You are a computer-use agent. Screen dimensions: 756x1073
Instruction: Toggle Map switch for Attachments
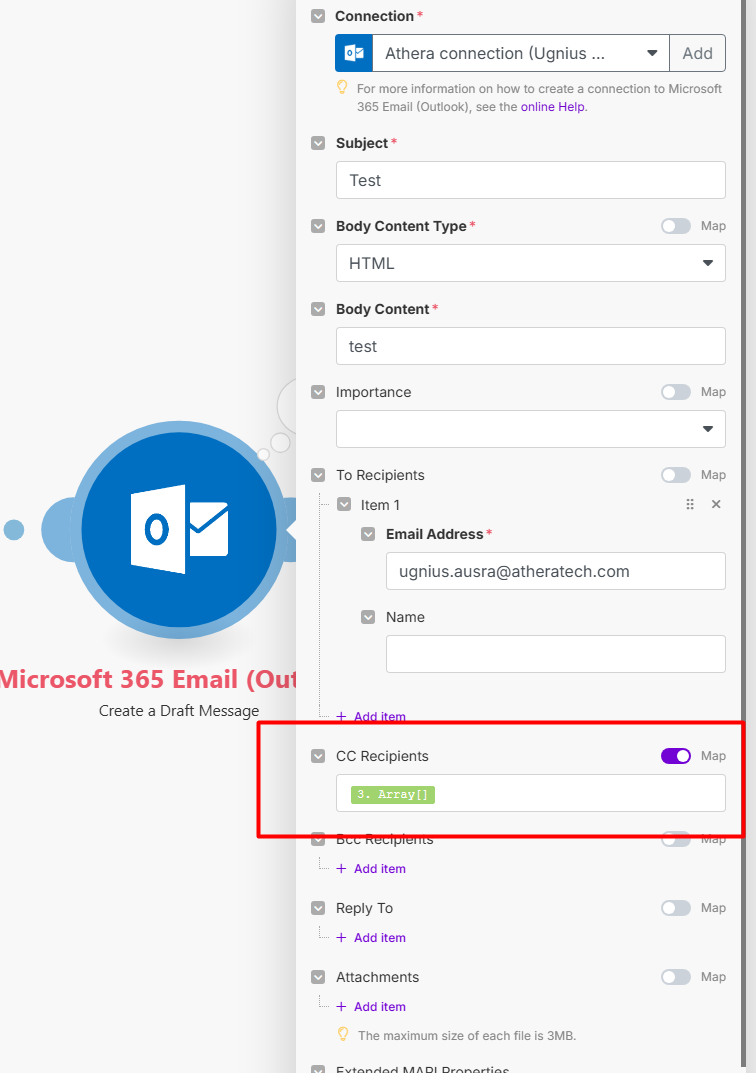676,977
